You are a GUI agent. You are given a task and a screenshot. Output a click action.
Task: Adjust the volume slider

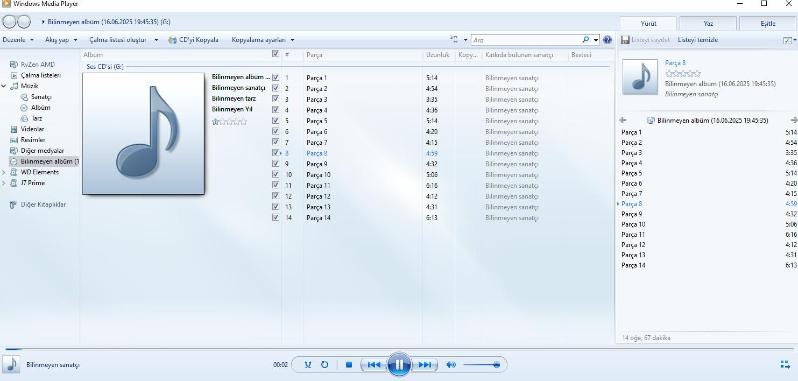pos(481,365)
